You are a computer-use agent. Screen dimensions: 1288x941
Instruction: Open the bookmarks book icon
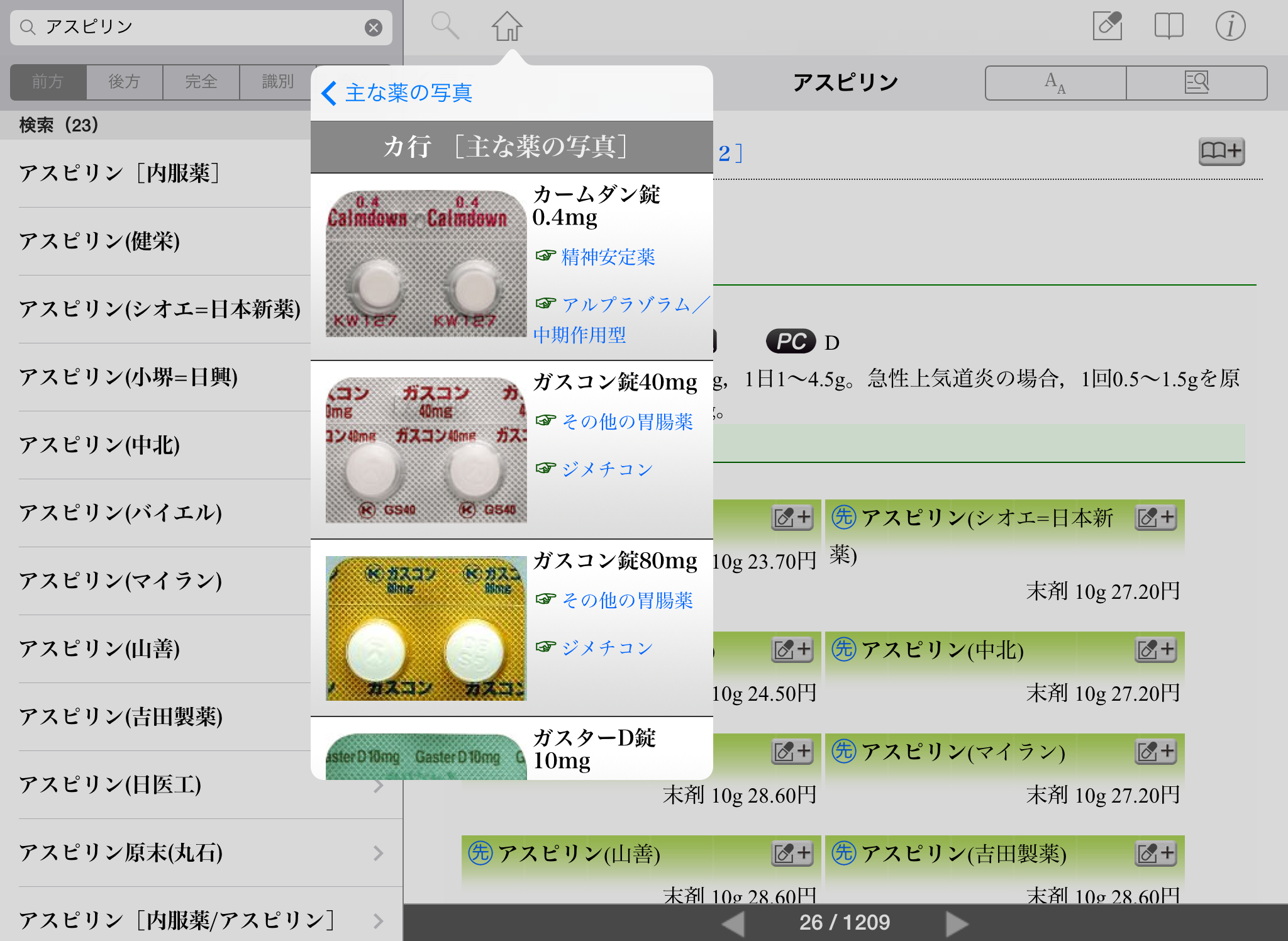point(1169,26)
